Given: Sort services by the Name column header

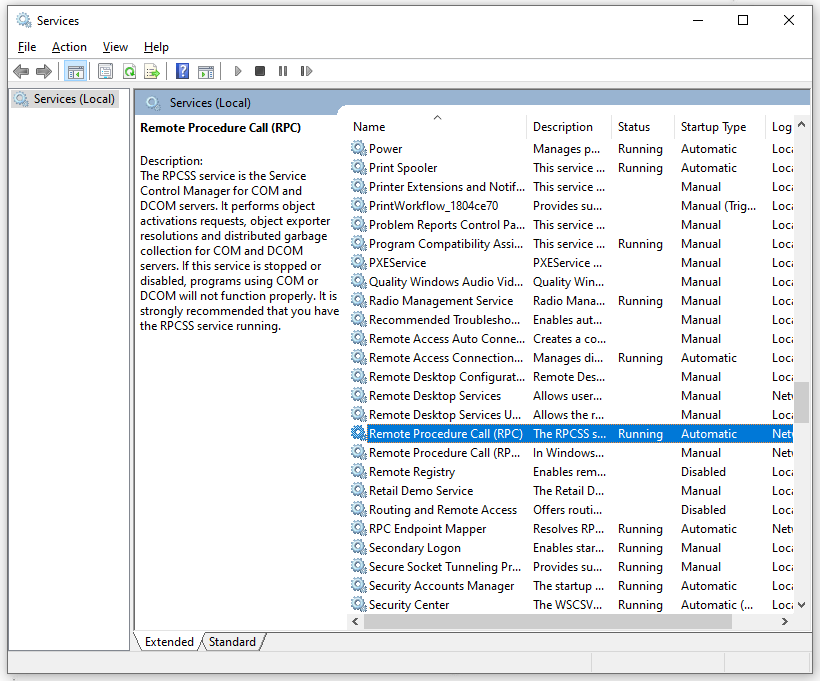Looking at the screenshot, I should point(368,126).
